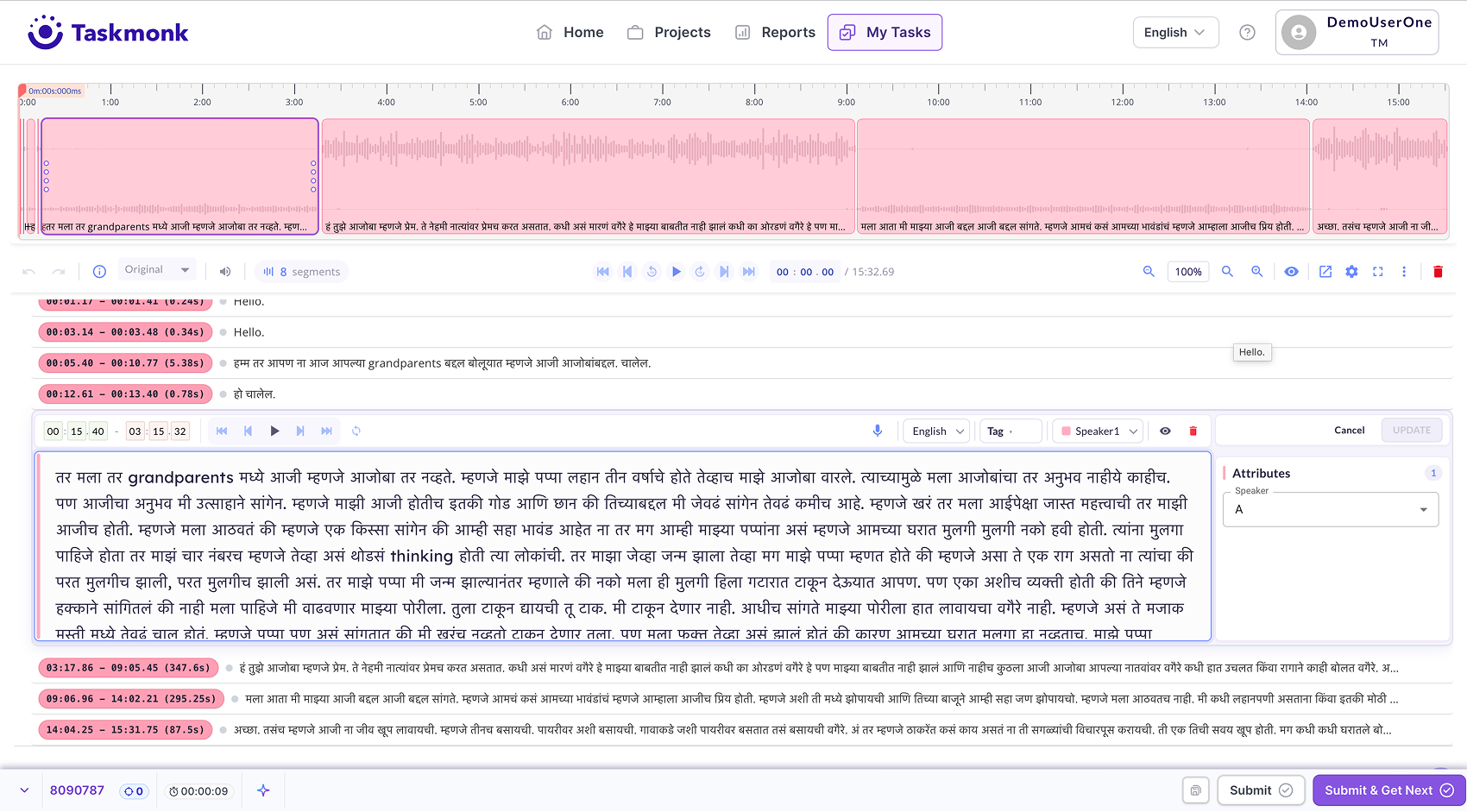Toggle loop playback for segment
Screen dimensions: 1467x812
coord(356,431)
